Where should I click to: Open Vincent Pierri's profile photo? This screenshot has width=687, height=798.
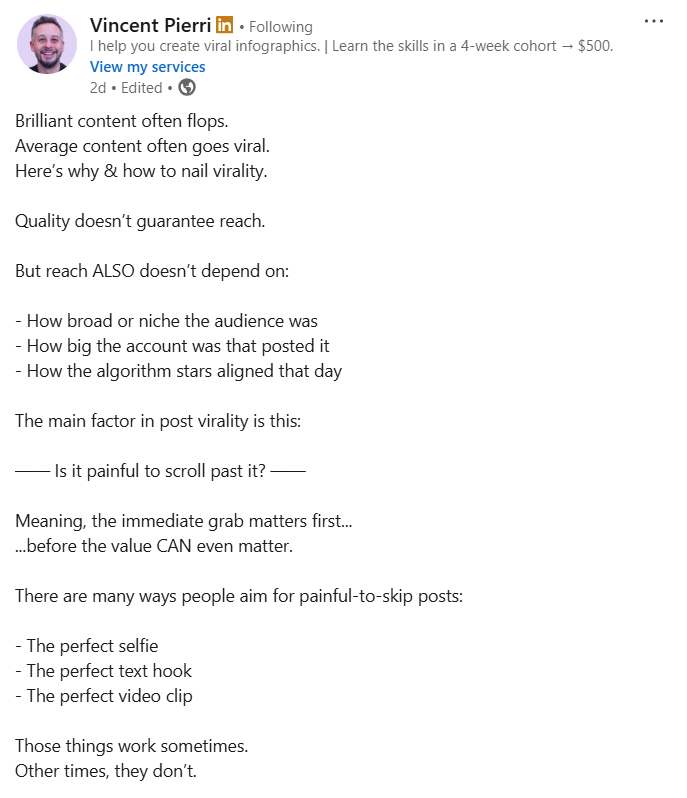(46, 44)
